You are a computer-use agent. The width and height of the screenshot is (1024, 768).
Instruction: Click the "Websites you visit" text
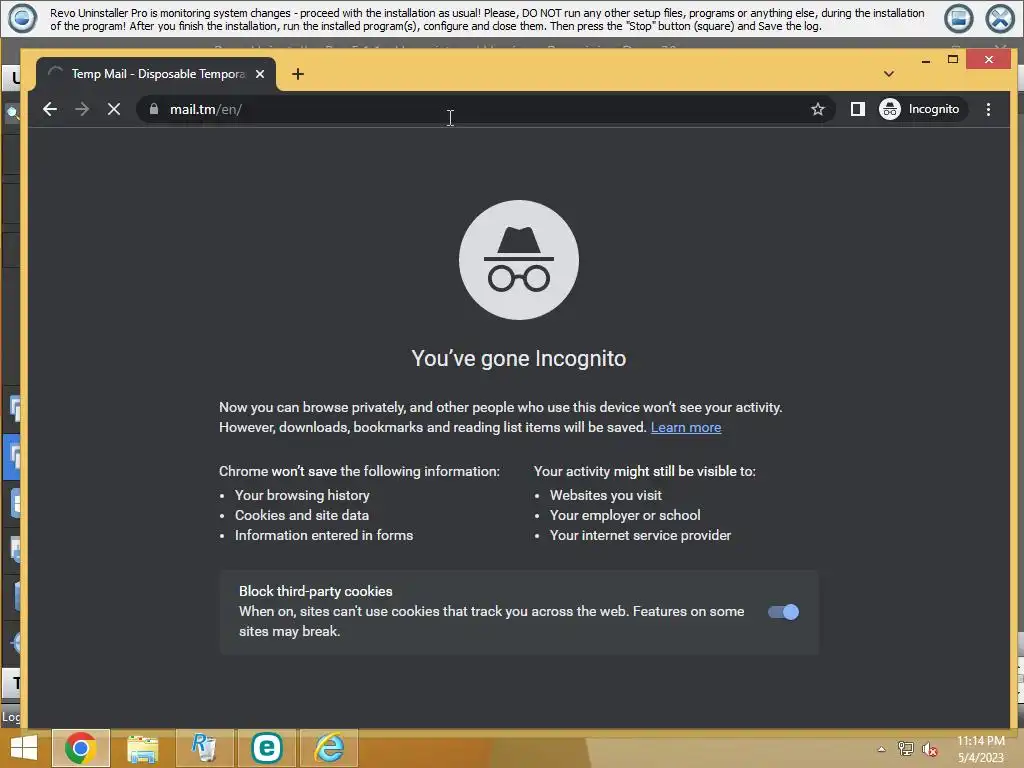pyautogui.click(x=605, y=495)
